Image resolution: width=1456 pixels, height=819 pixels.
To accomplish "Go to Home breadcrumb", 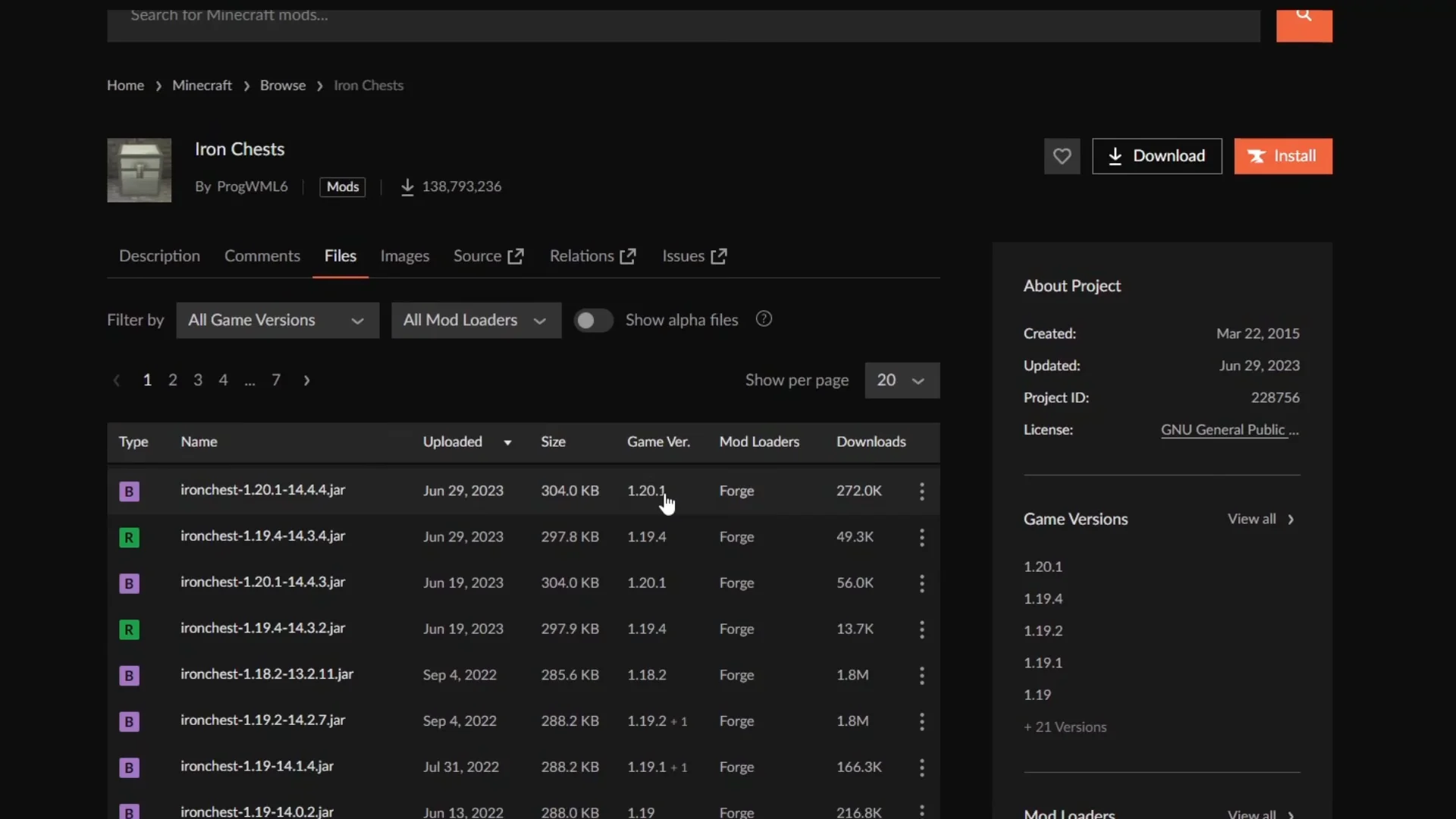I will 125,85.
